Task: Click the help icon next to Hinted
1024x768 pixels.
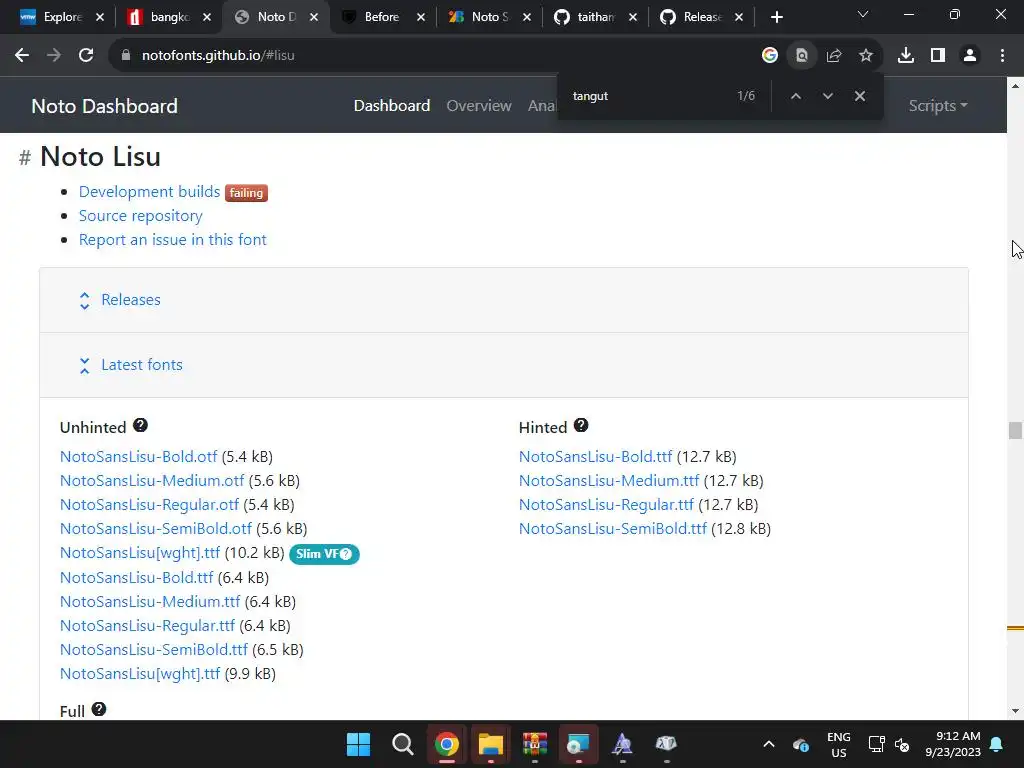Action: pyautogui.click(x=581, y=426)
